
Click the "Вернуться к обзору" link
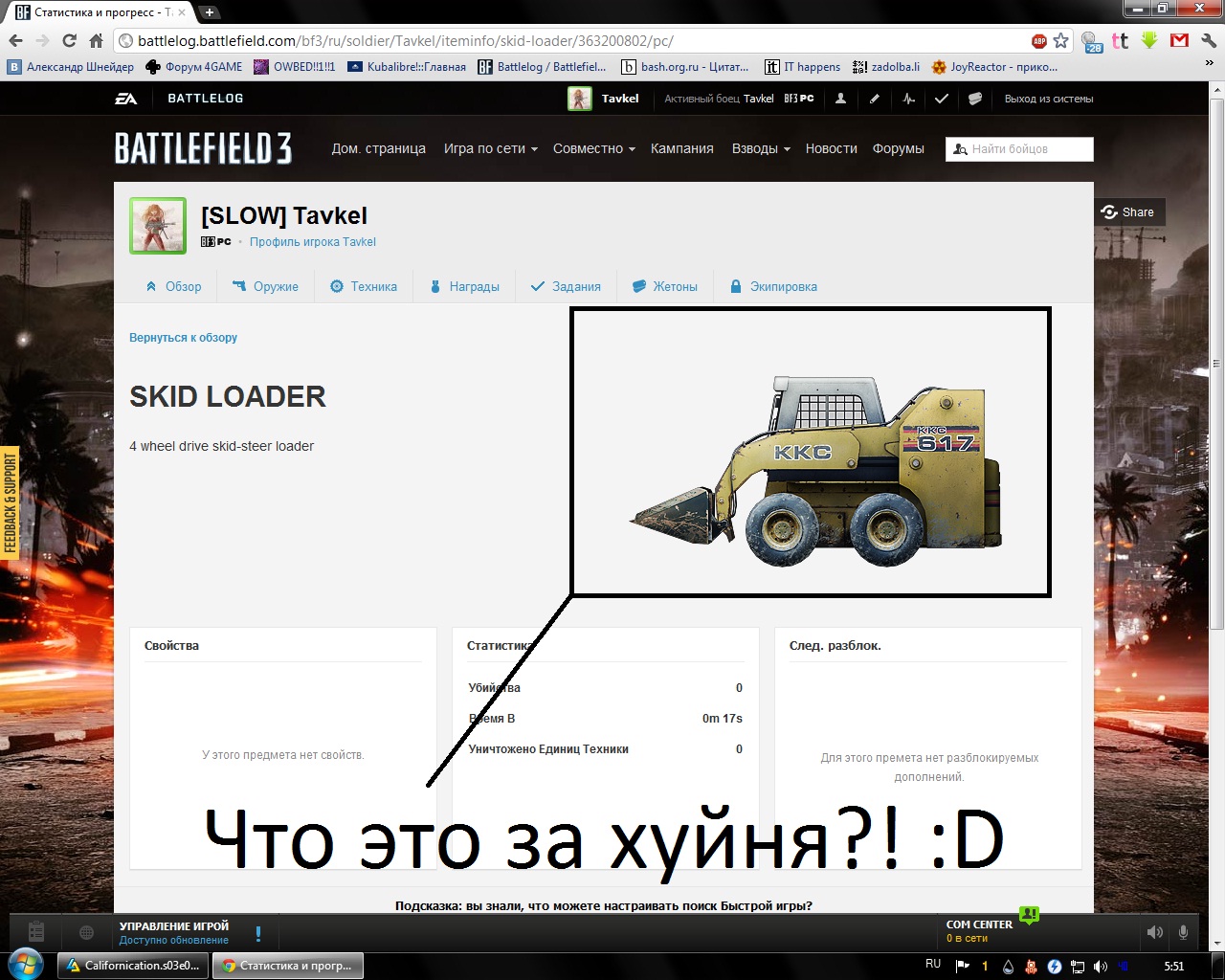coord(183,338)
